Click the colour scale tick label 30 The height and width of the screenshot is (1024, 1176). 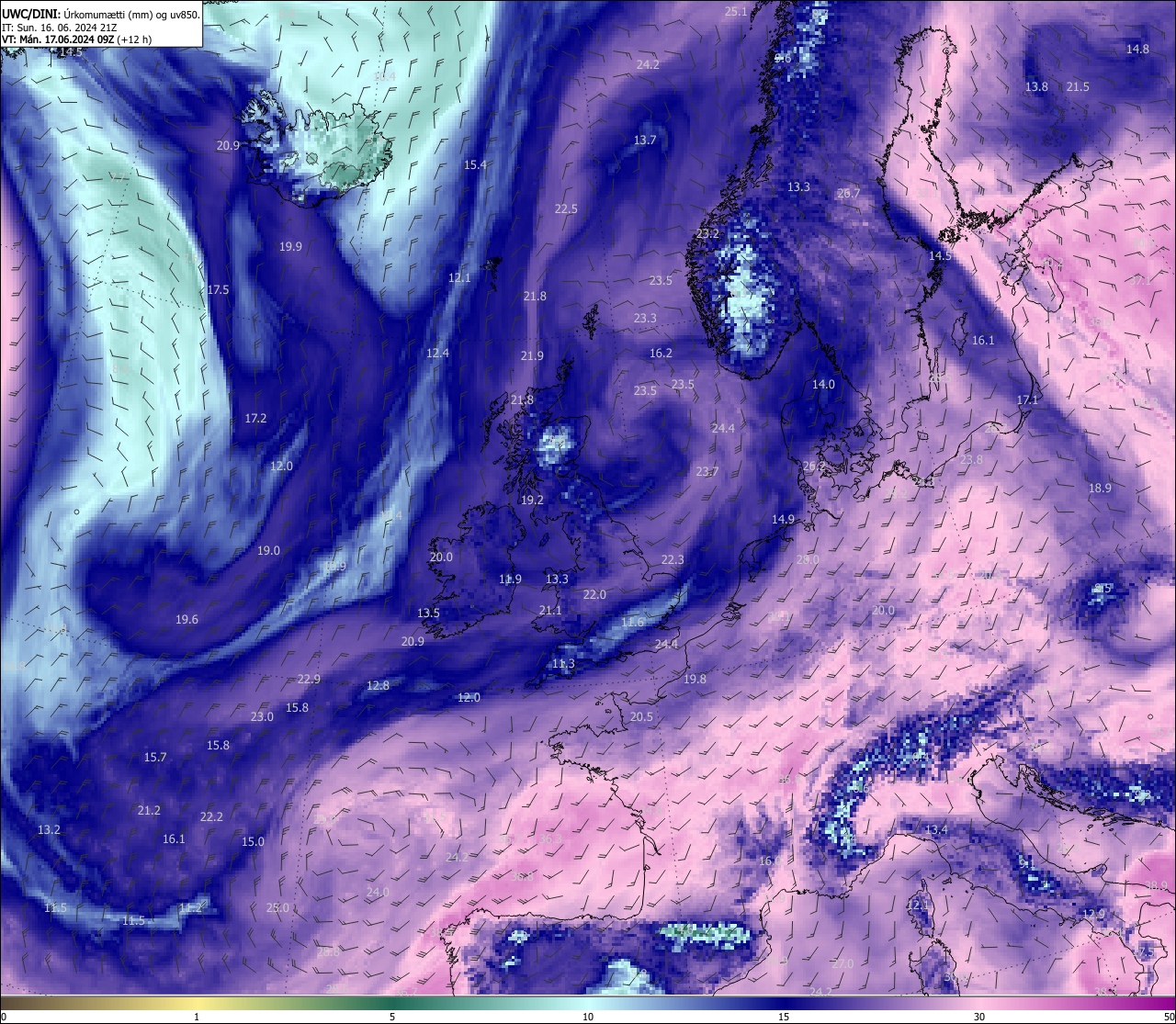coord(979,1017)
